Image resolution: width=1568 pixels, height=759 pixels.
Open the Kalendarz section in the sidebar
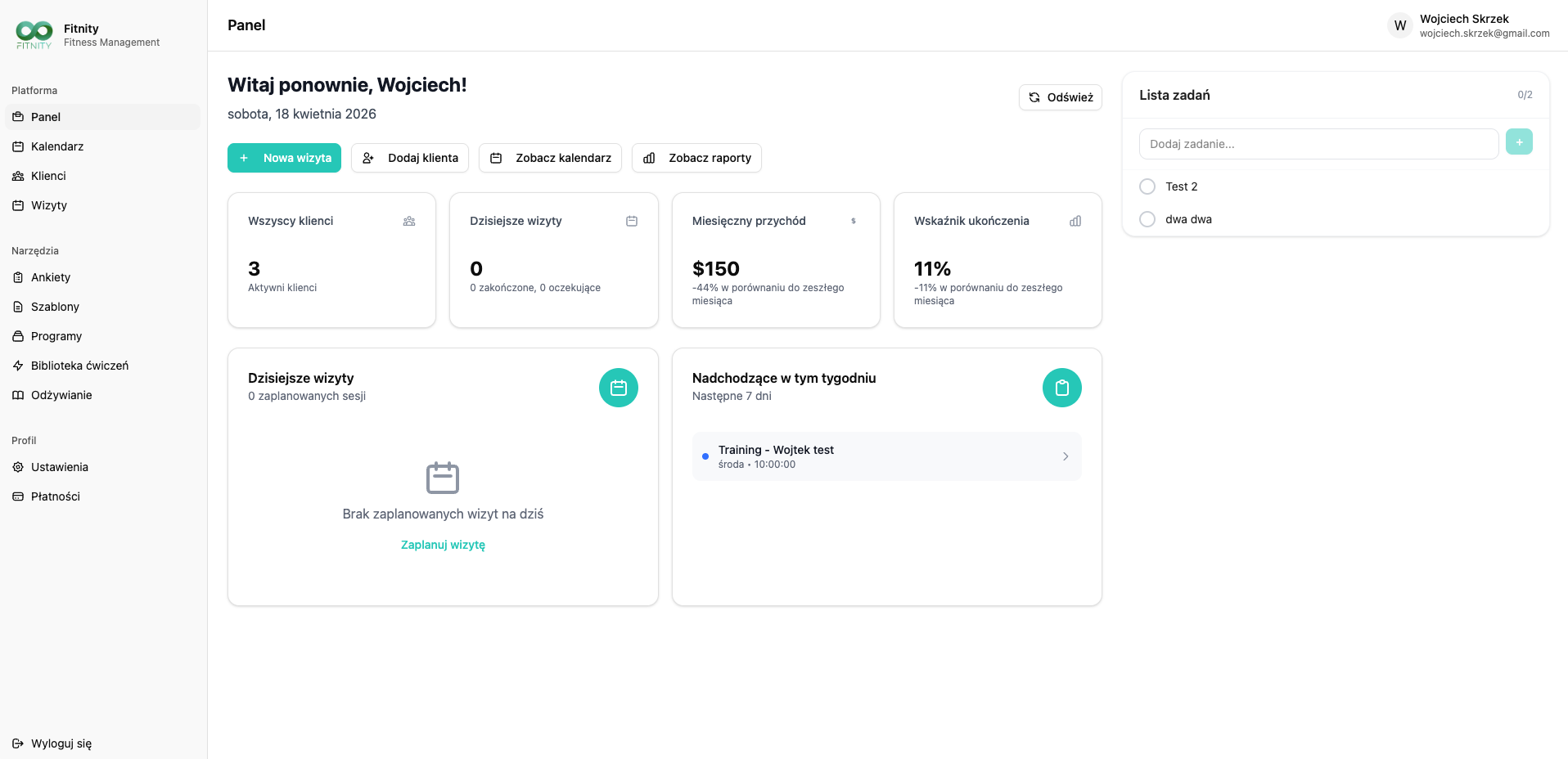click(x=56, y=146)
